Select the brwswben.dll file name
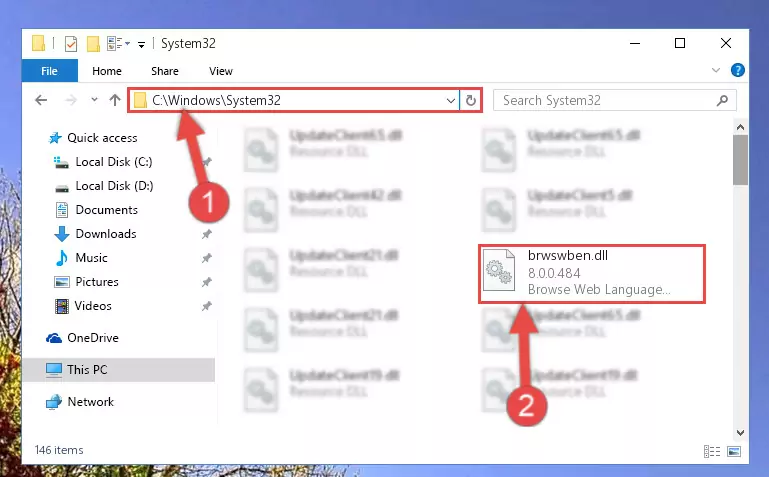This screenshot has width=769, height=477. (568, 255)
